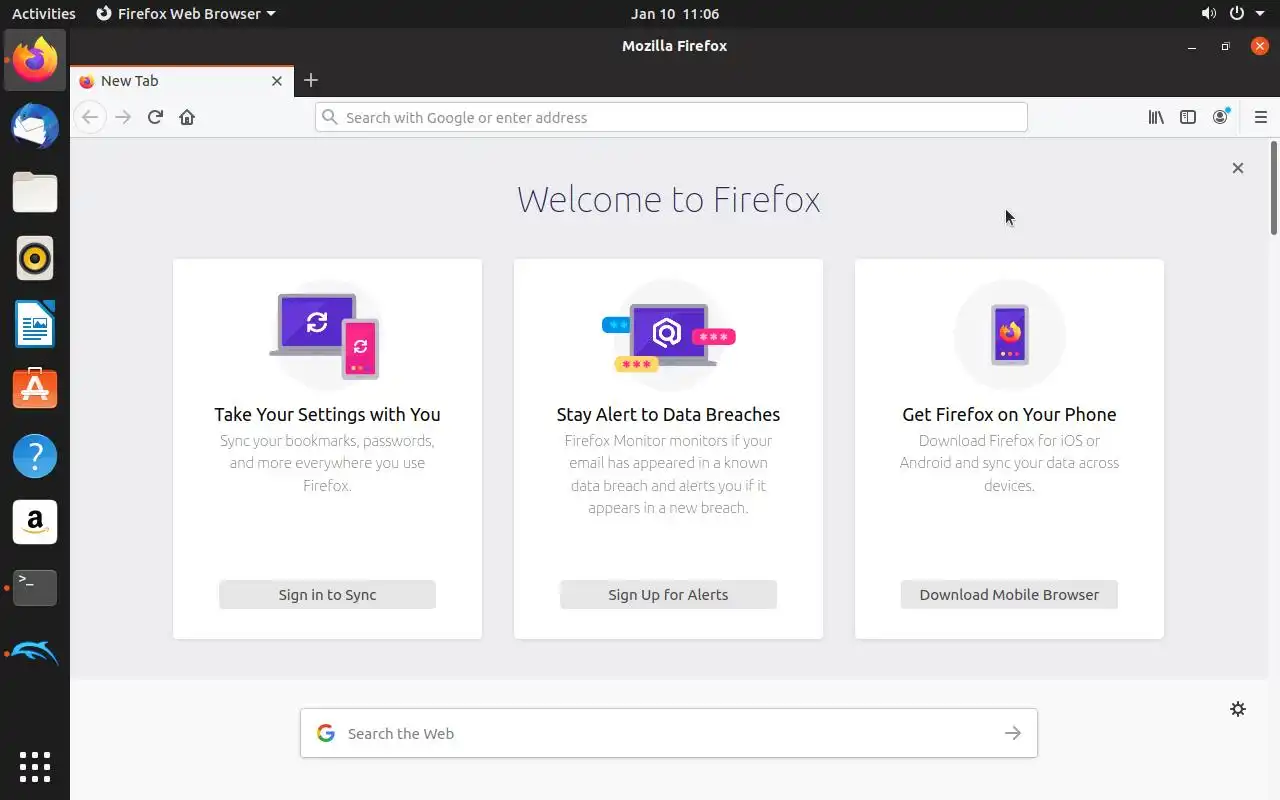Launch Thunderbird Mail from the dock

35,127
